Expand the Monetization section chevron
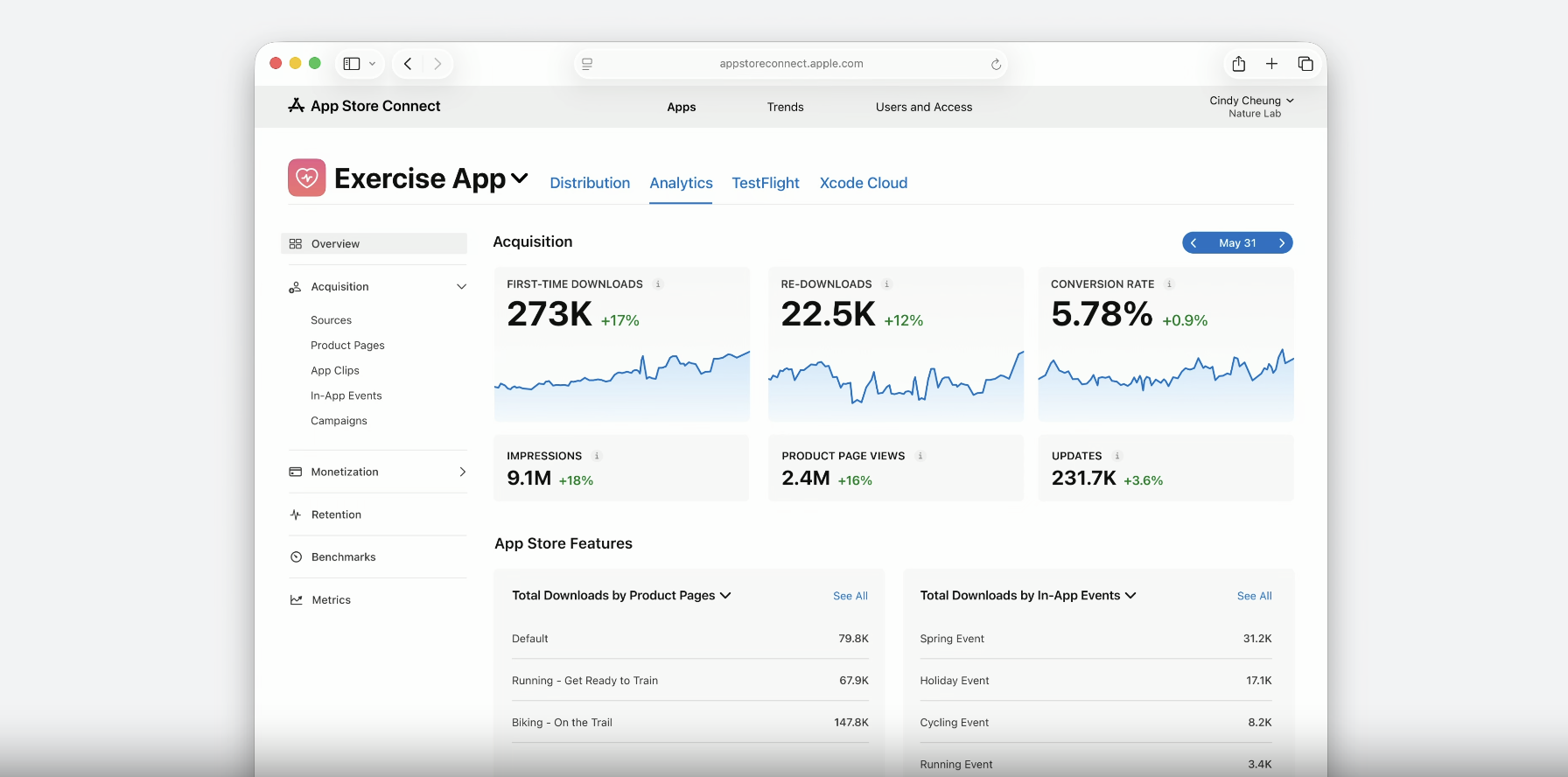The image size is (1568, 777). pyautogui.click(x=463, y=472)
